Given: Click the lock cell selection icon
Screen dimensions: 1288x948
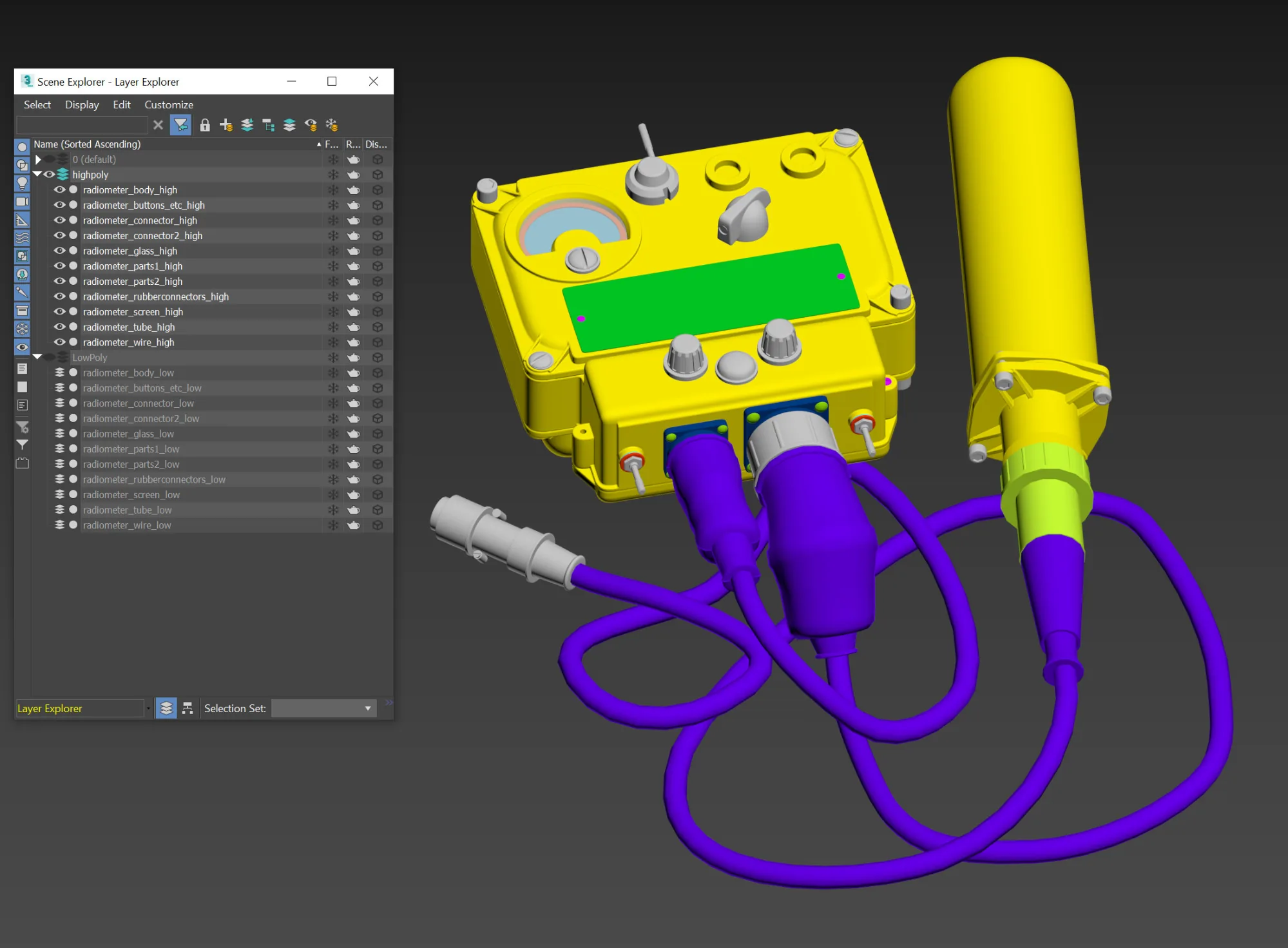Looking at the screenshot, I should (x=204, y=125).
